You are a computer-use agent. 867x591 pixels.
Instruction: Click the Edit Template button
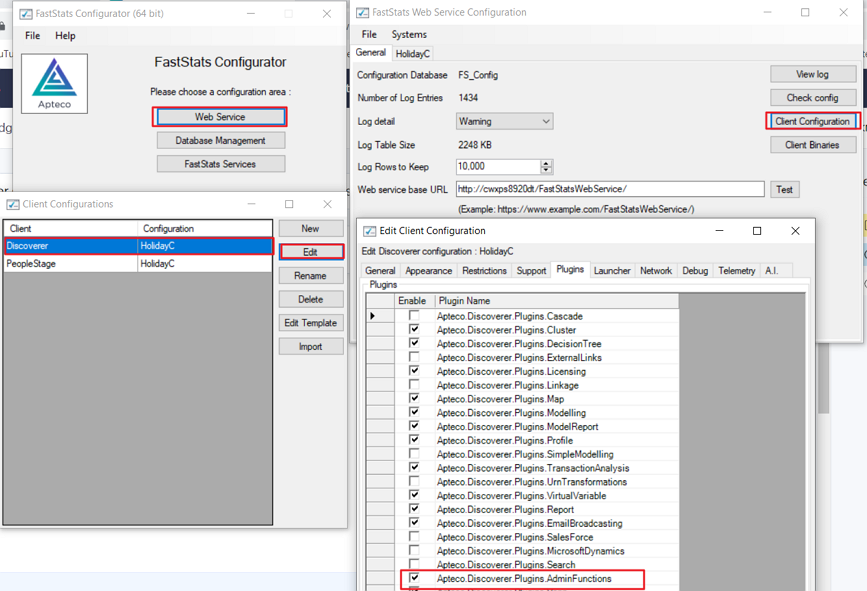311,323
